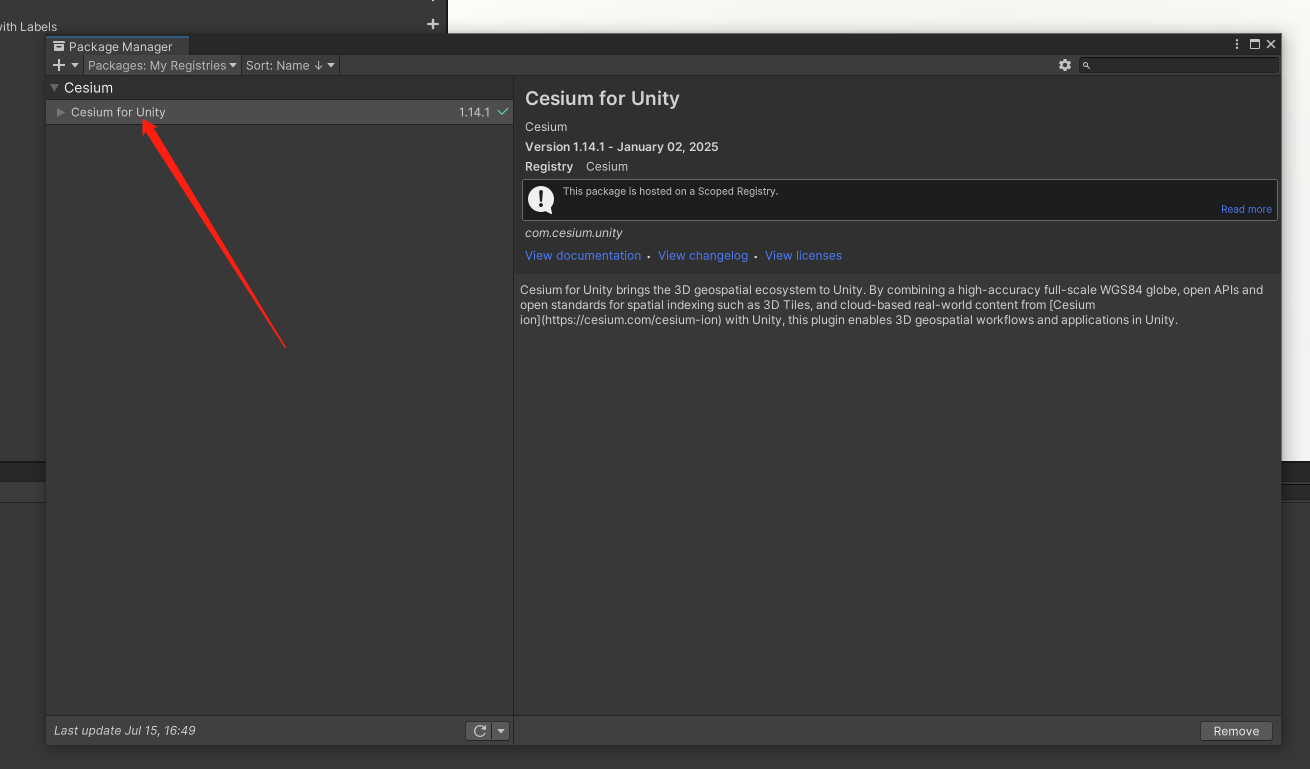
Task: Open the dropdown arrow beside refresh
Action: click(501, 731)
